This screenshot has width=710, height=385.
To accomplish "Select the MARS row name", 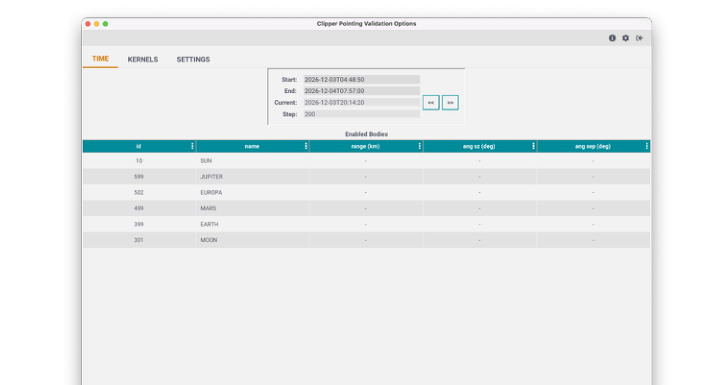I will pyautogui.click(x=208, y=208).
